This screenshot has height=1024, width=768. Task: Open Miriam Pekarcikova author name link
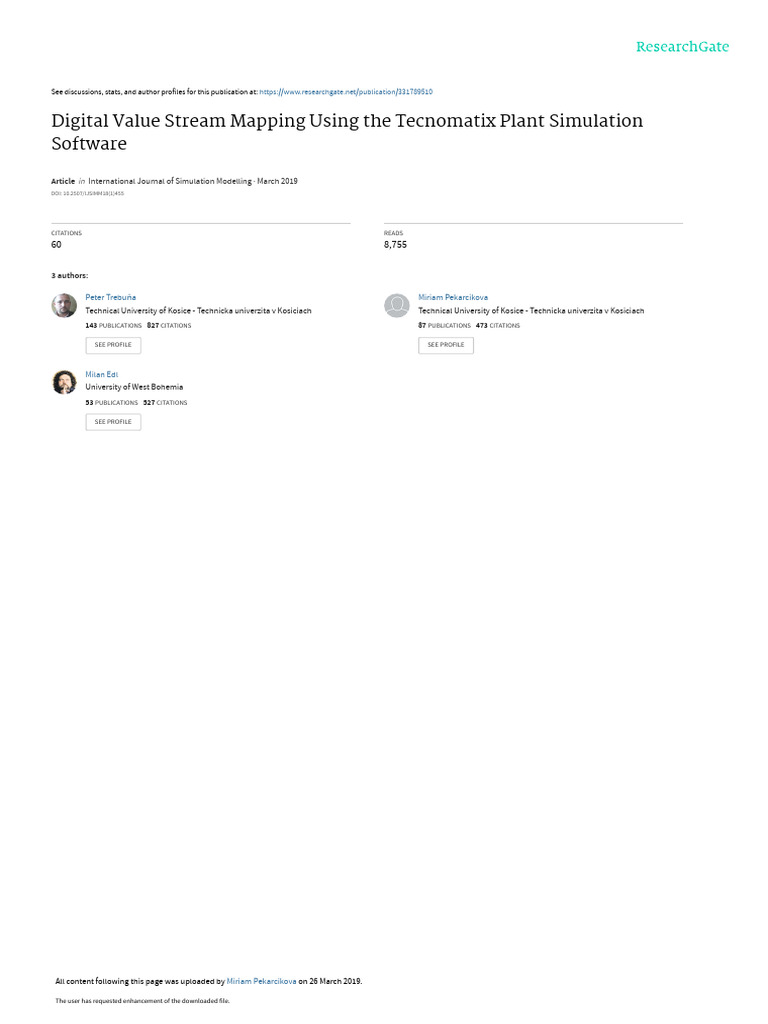click(x=453, y=297)
